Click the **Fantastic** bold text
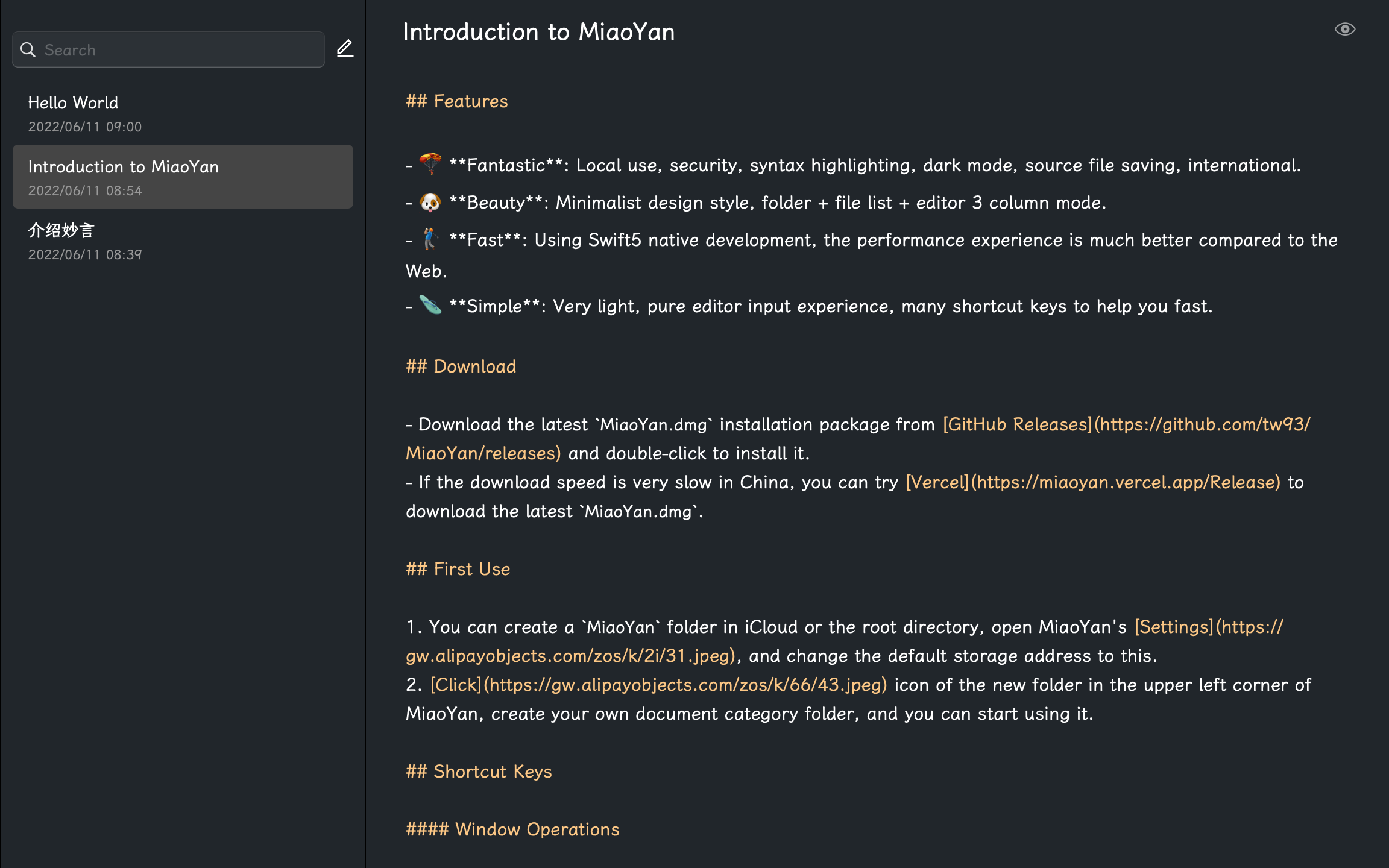The height and width of the screenshot is (868, 1389). pyautogui.click(x=506, y=165)
